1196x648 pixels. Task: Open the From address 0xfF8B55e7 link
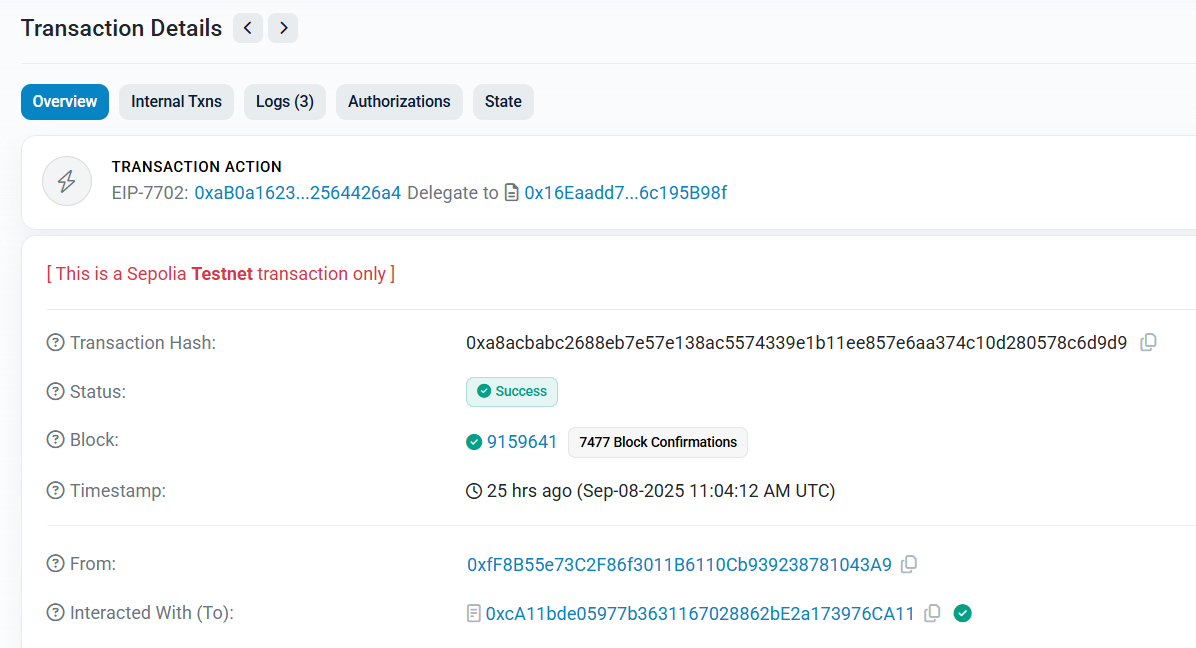point(679,565)
